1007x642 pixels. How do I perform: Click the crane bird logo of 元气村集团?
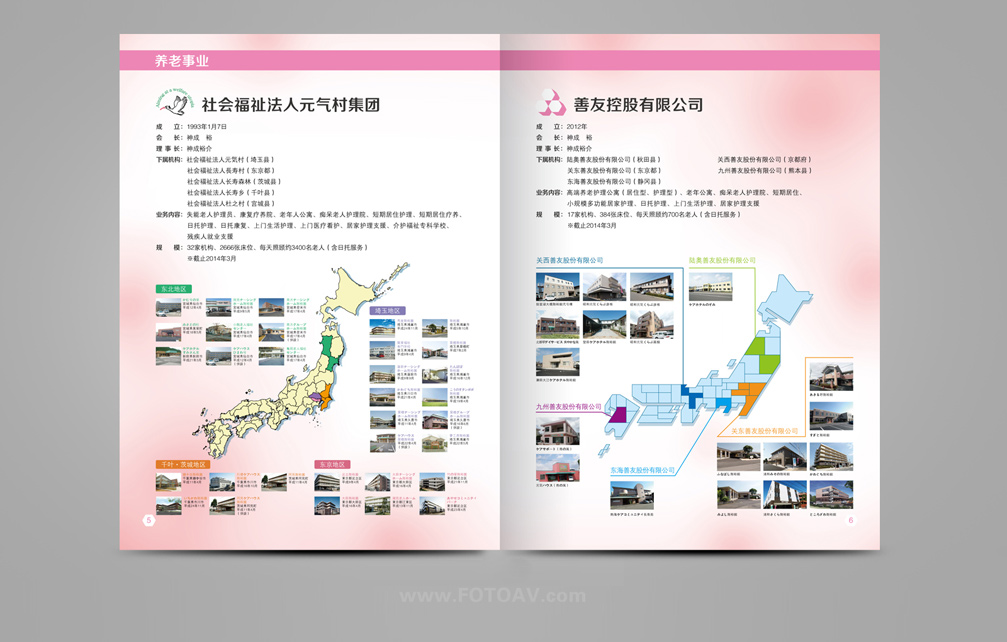tap(175, 103)
